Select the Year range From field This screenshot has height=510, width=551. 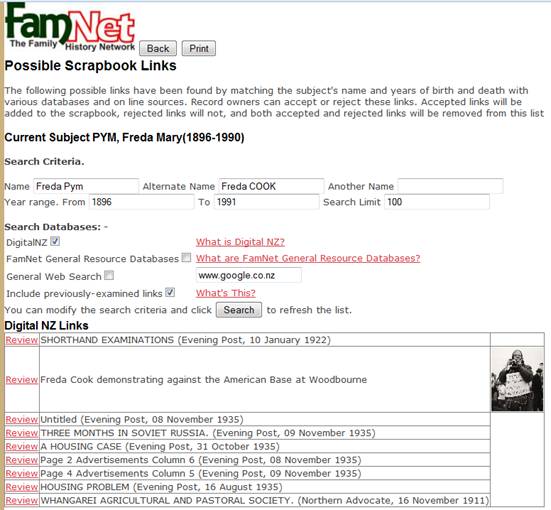(x=141, y=202)
